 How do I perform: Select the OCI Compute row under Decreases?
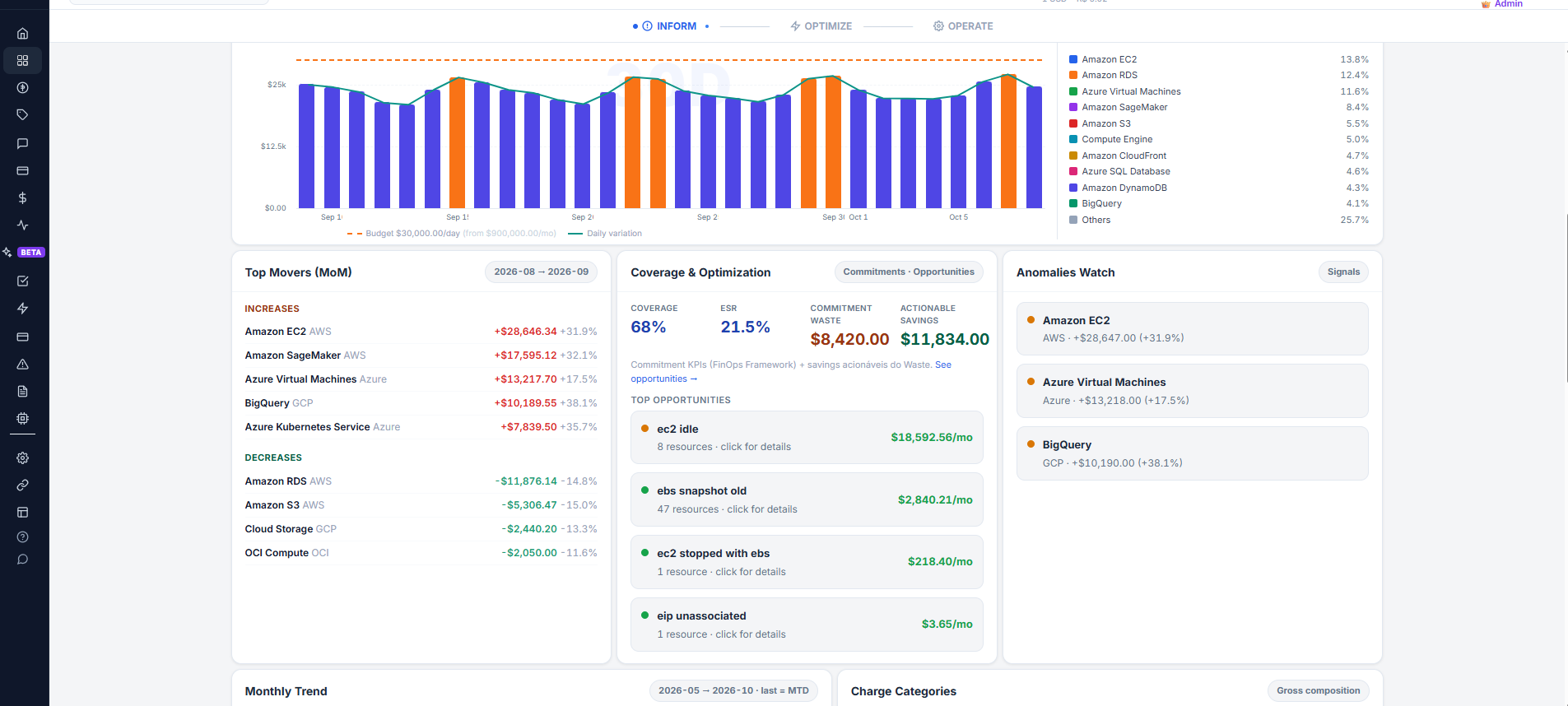pos(421,553)
